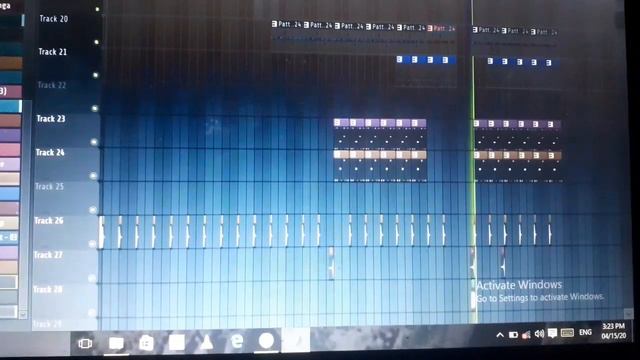Select the red-highlighted Patt 24 clip

point(441,28)
